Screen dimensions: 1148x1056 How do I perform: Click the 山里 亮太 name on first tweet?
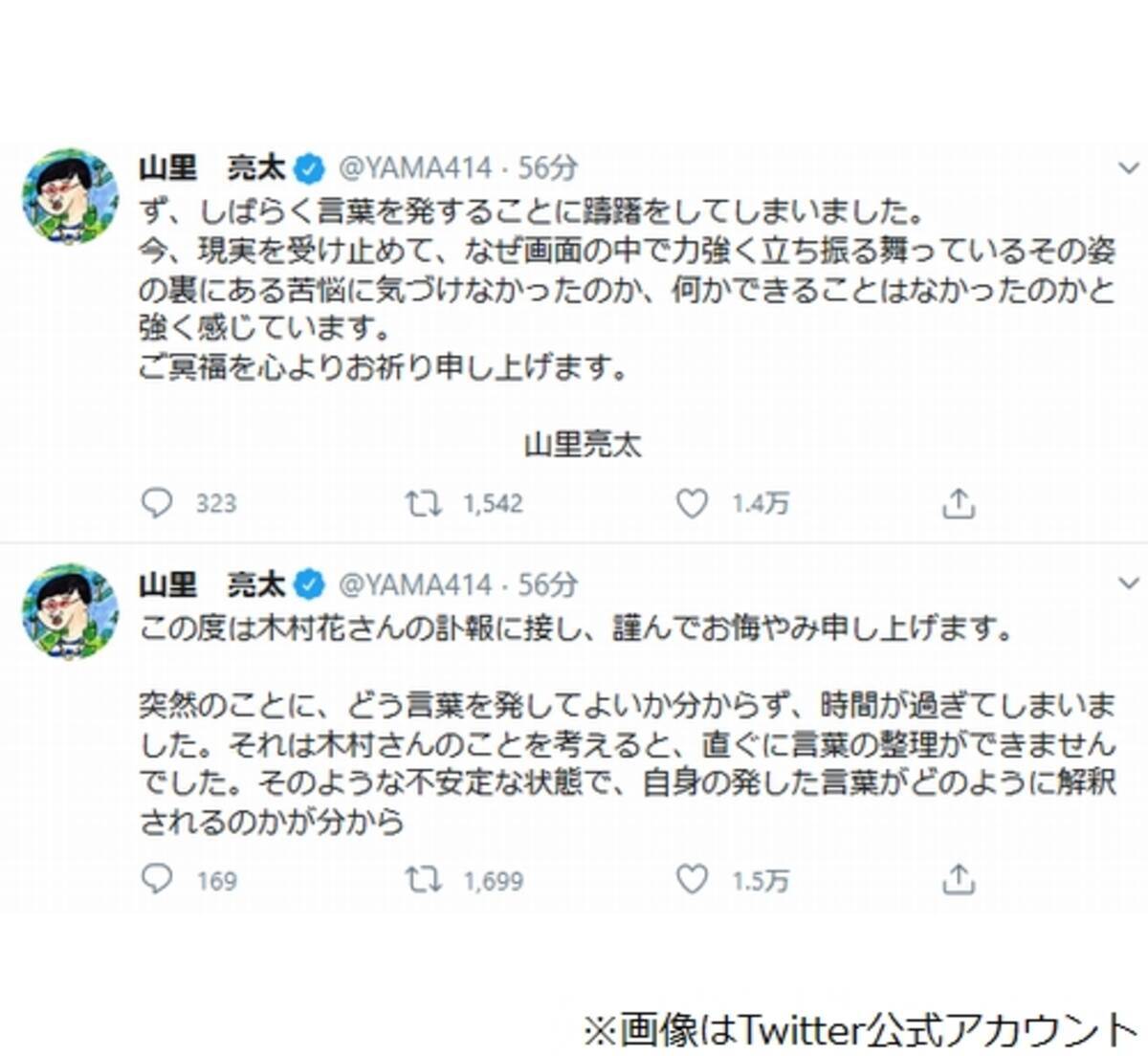click(x=212, y=168)
